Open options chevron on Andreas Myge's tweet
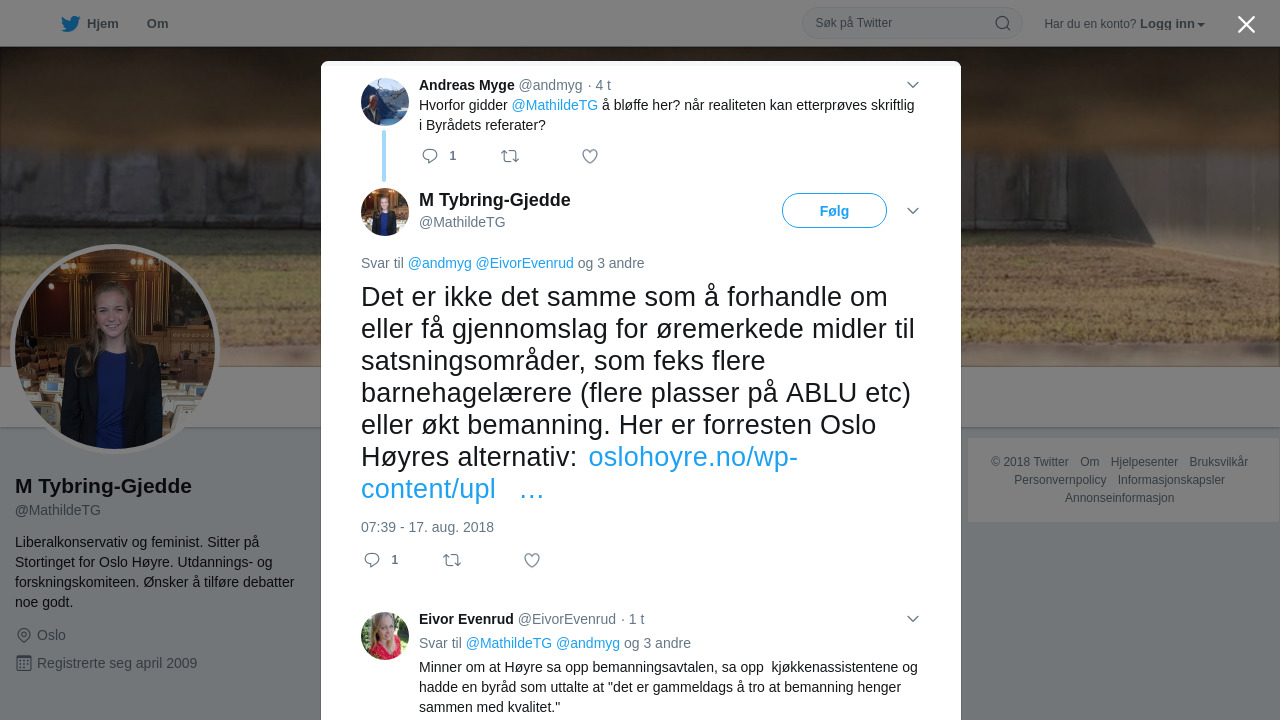Viewport: 1280px width, 720px height. tap(913, 85)
